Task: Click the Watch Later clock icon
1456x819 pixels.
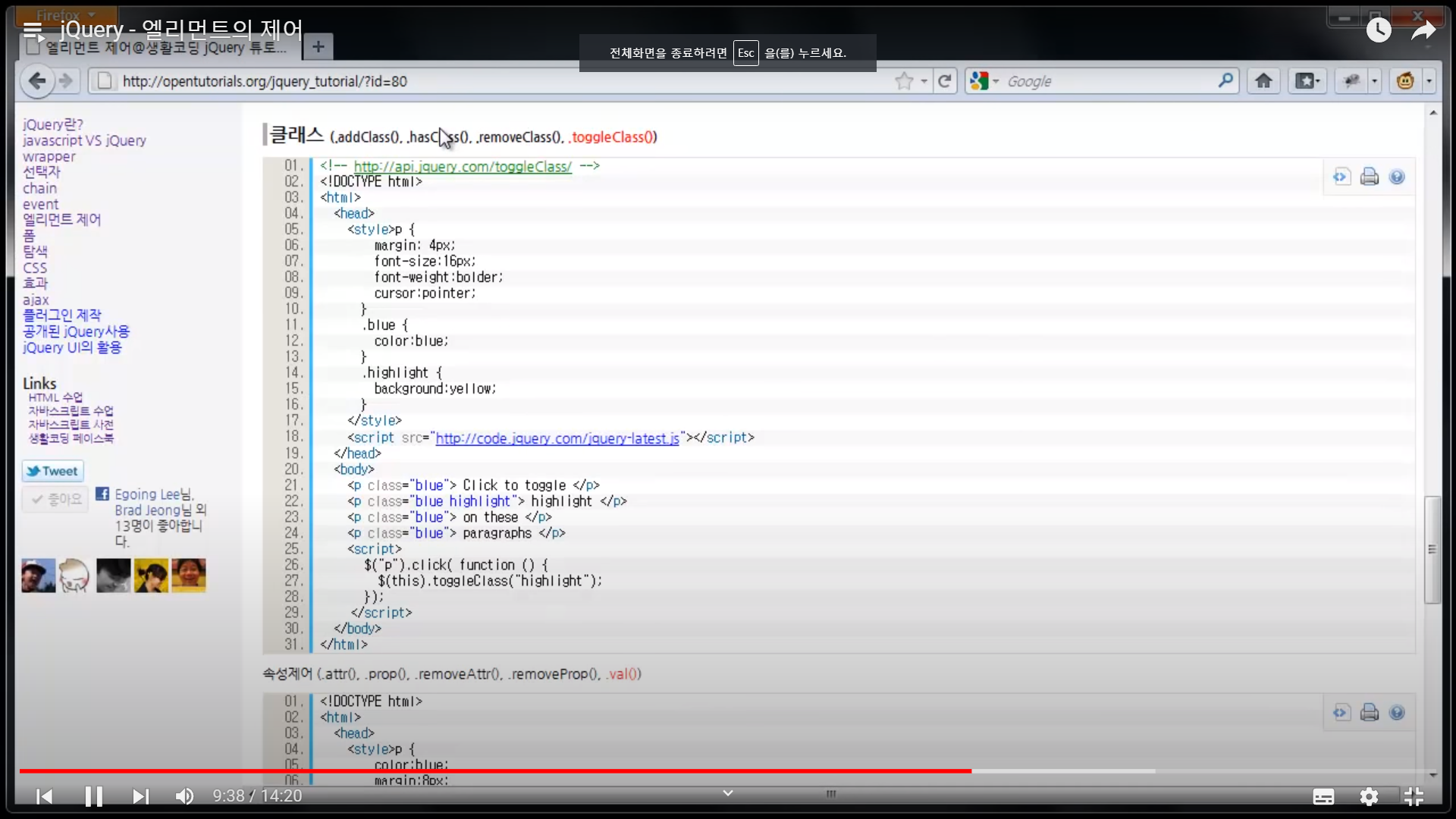Action: 1379,30
